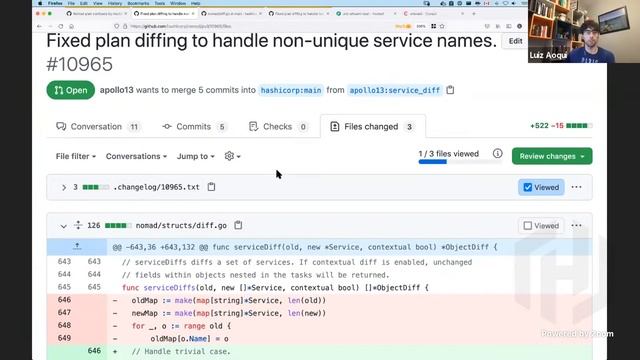Go to Firefox home page
The height and width of the screenshot is (360, 640).
click(71, 26)
